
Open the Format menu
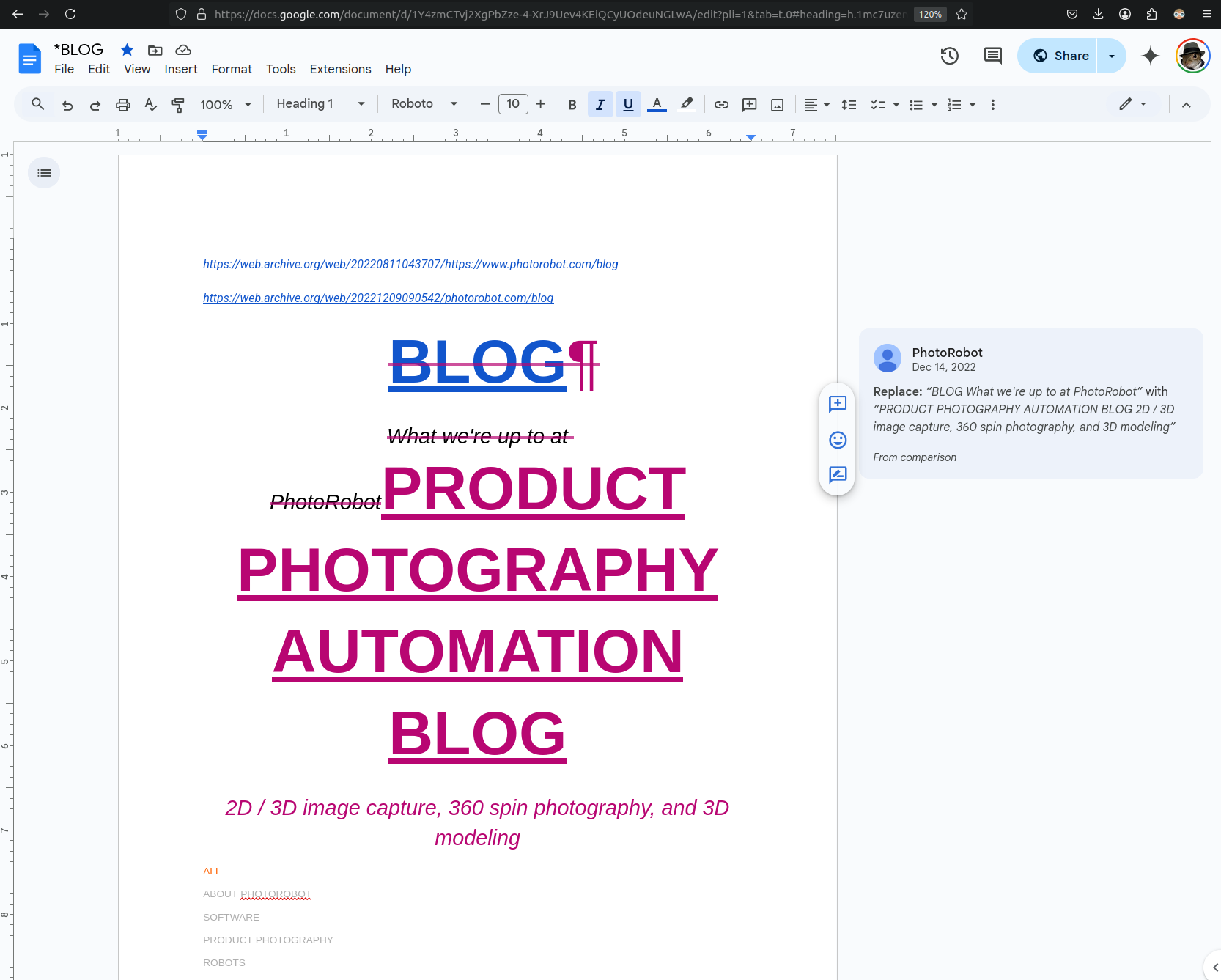(x=232, y=69)
